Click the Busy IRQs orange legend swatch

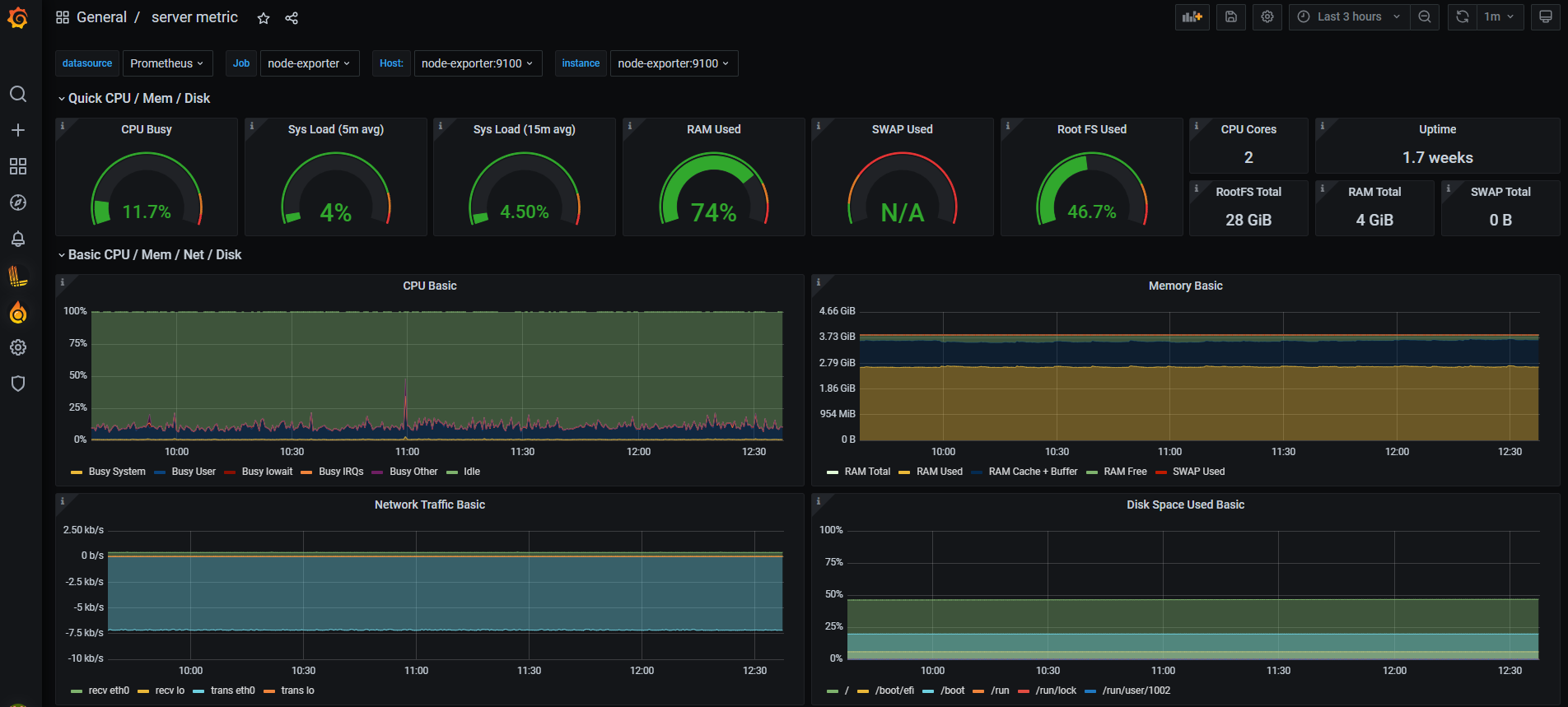point(306,472)
